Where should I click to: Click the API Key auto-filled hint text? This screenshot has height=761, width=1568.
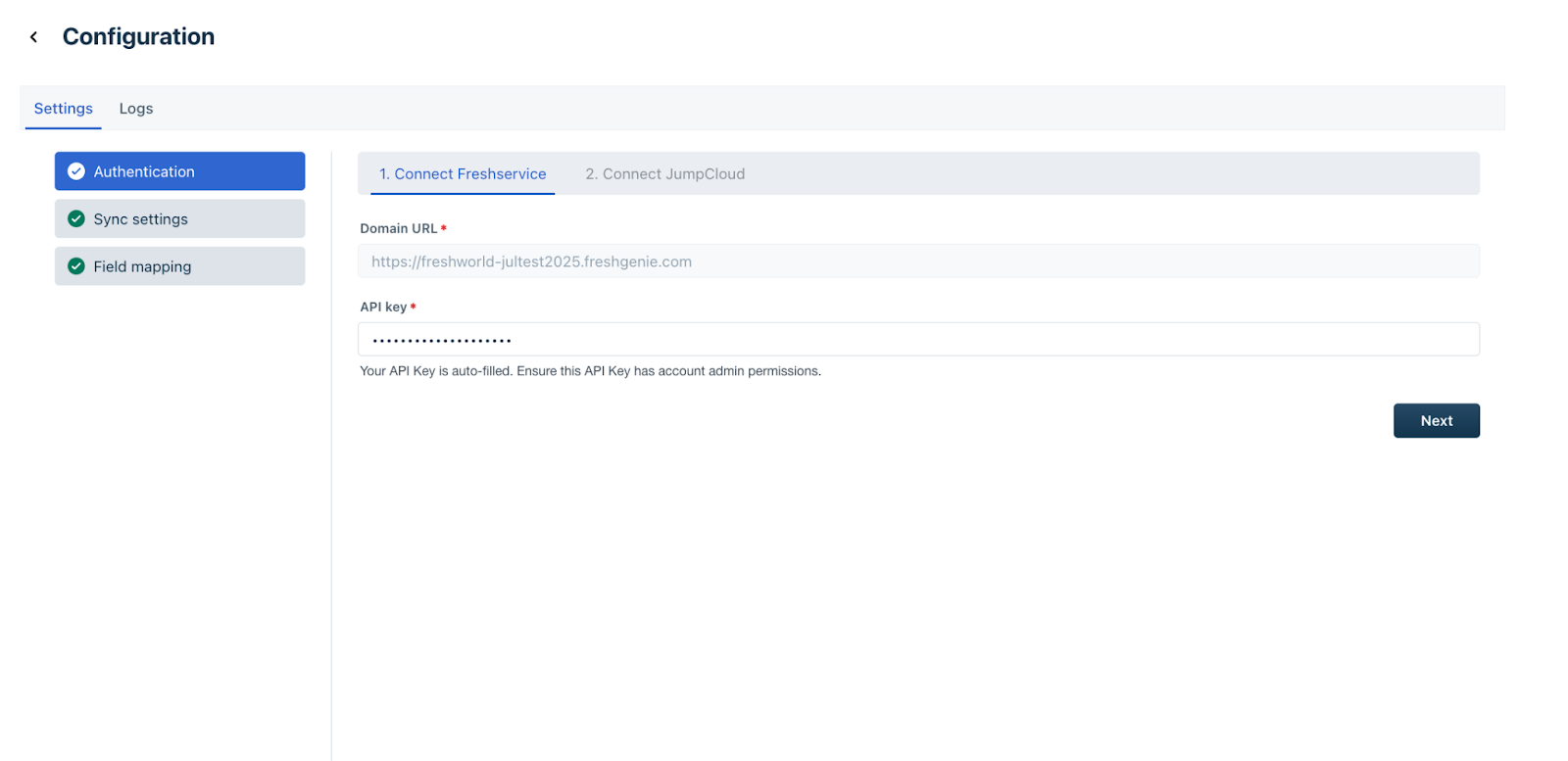click(x=590, y=371)
